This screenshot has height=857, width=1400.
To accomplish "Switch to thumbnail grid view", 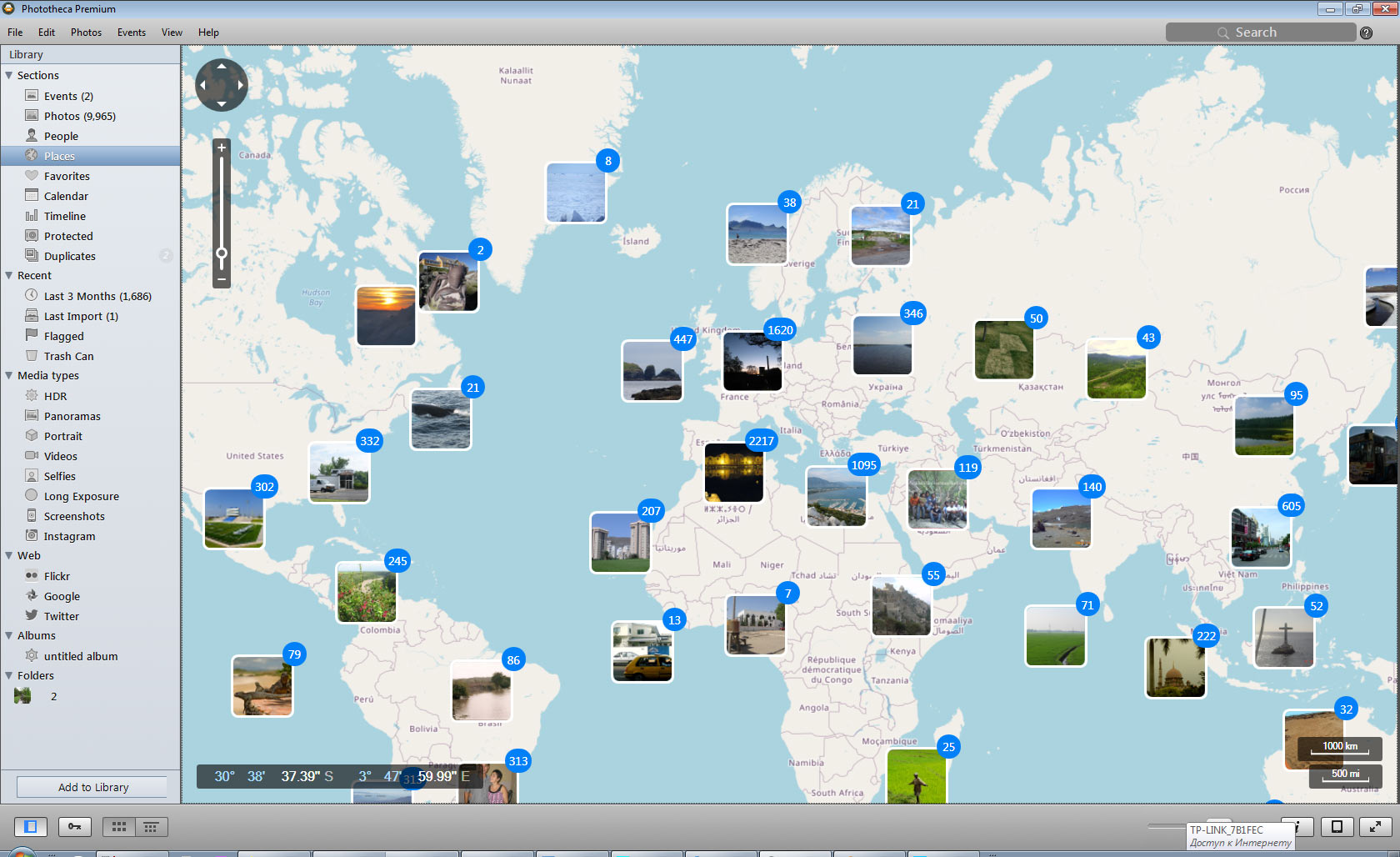I will click(x=119, y=826).
